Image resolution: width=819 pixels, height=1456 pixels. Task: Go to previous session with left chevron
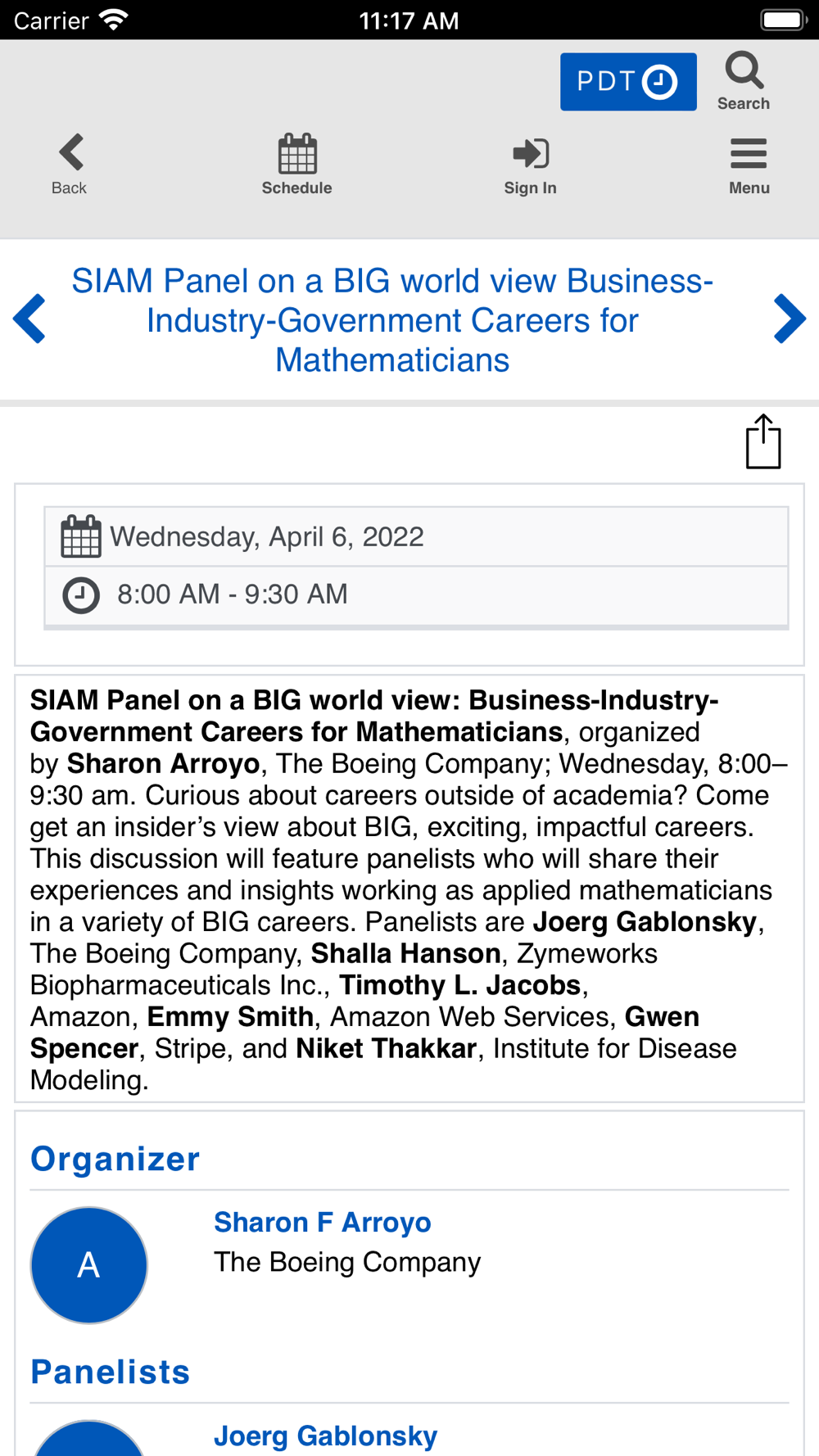coord(29,319)
